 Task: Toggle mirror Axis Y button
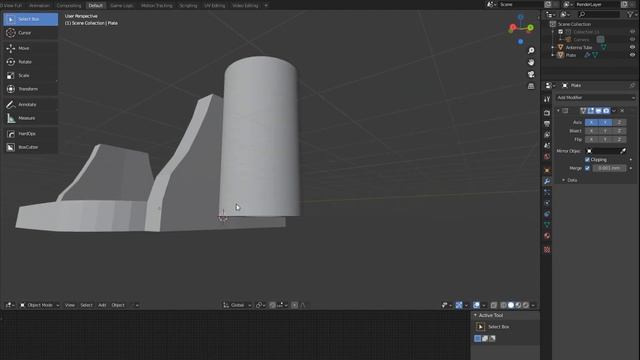pyautogui.click(x=605, y=122)
